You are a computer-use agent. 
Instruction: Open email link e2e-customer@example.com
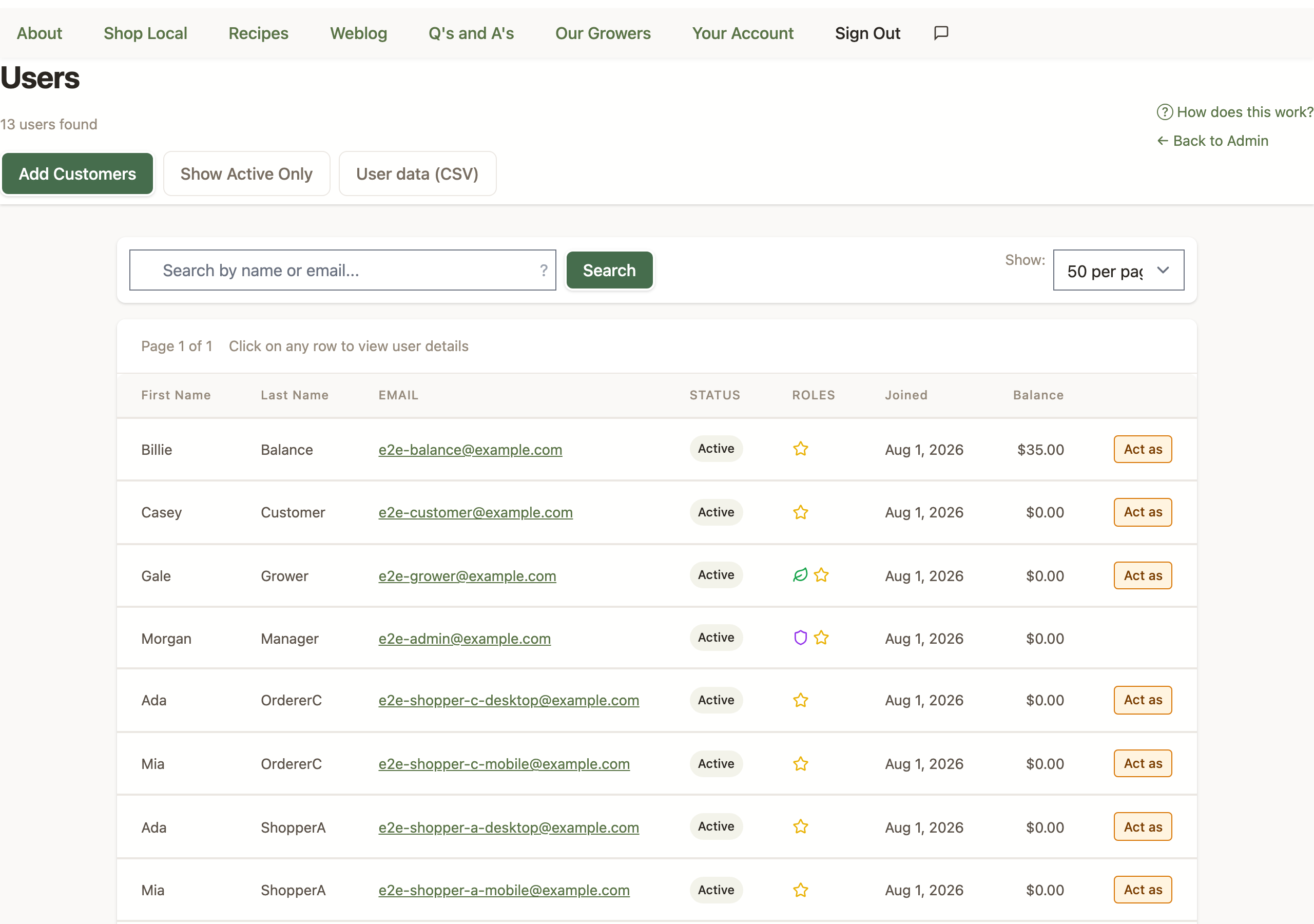[475, 512]
